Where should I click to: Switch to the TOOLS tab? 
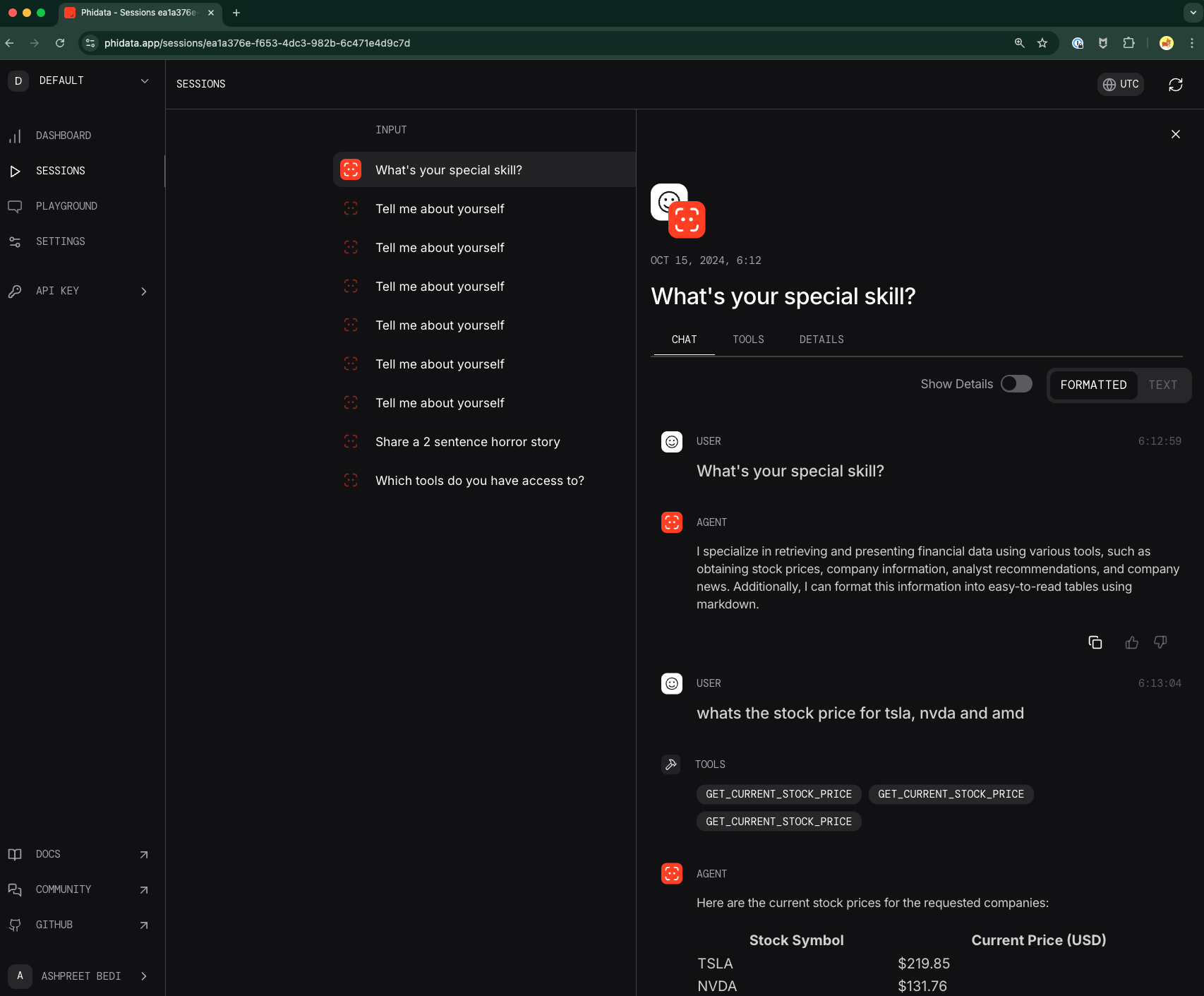(x=748, y=340)
